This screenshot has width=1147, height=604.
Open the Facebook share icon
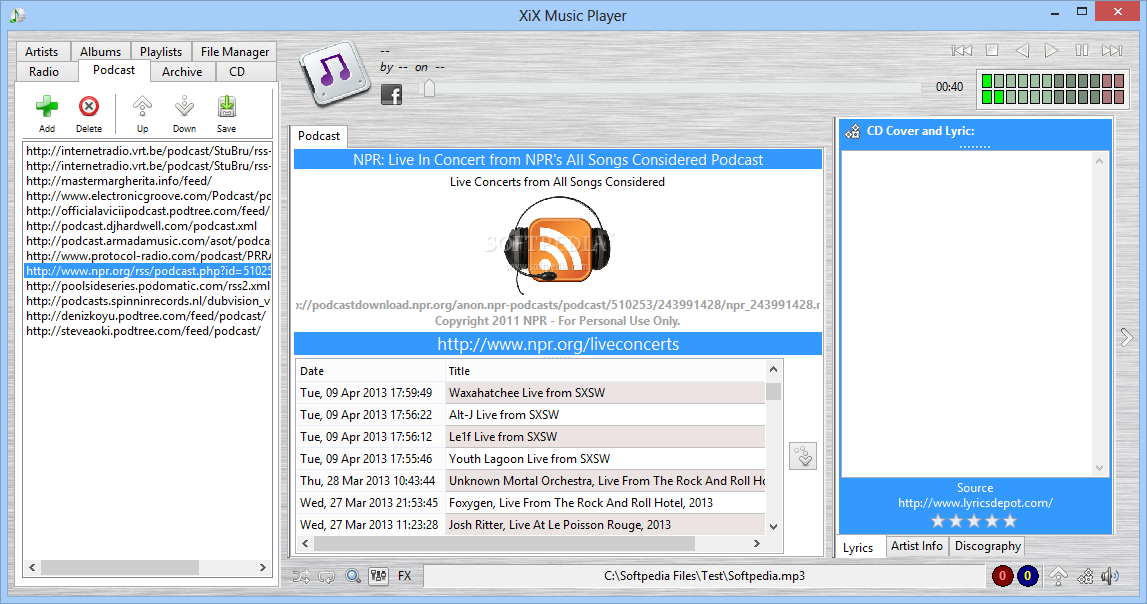point(391,94)
